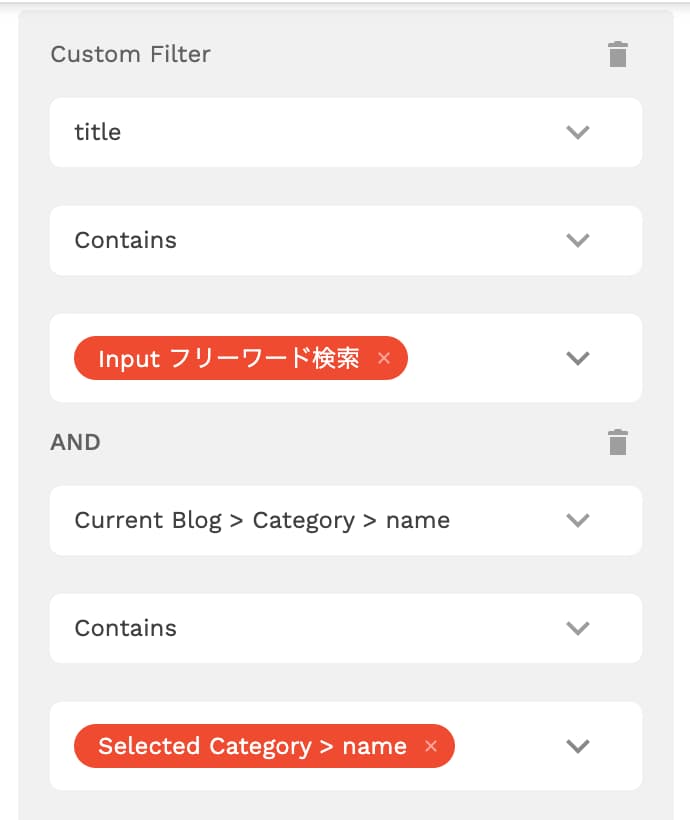
Task: Click chevron beside Input フリーワード検索 value
Action: click(x=578, y=359)
